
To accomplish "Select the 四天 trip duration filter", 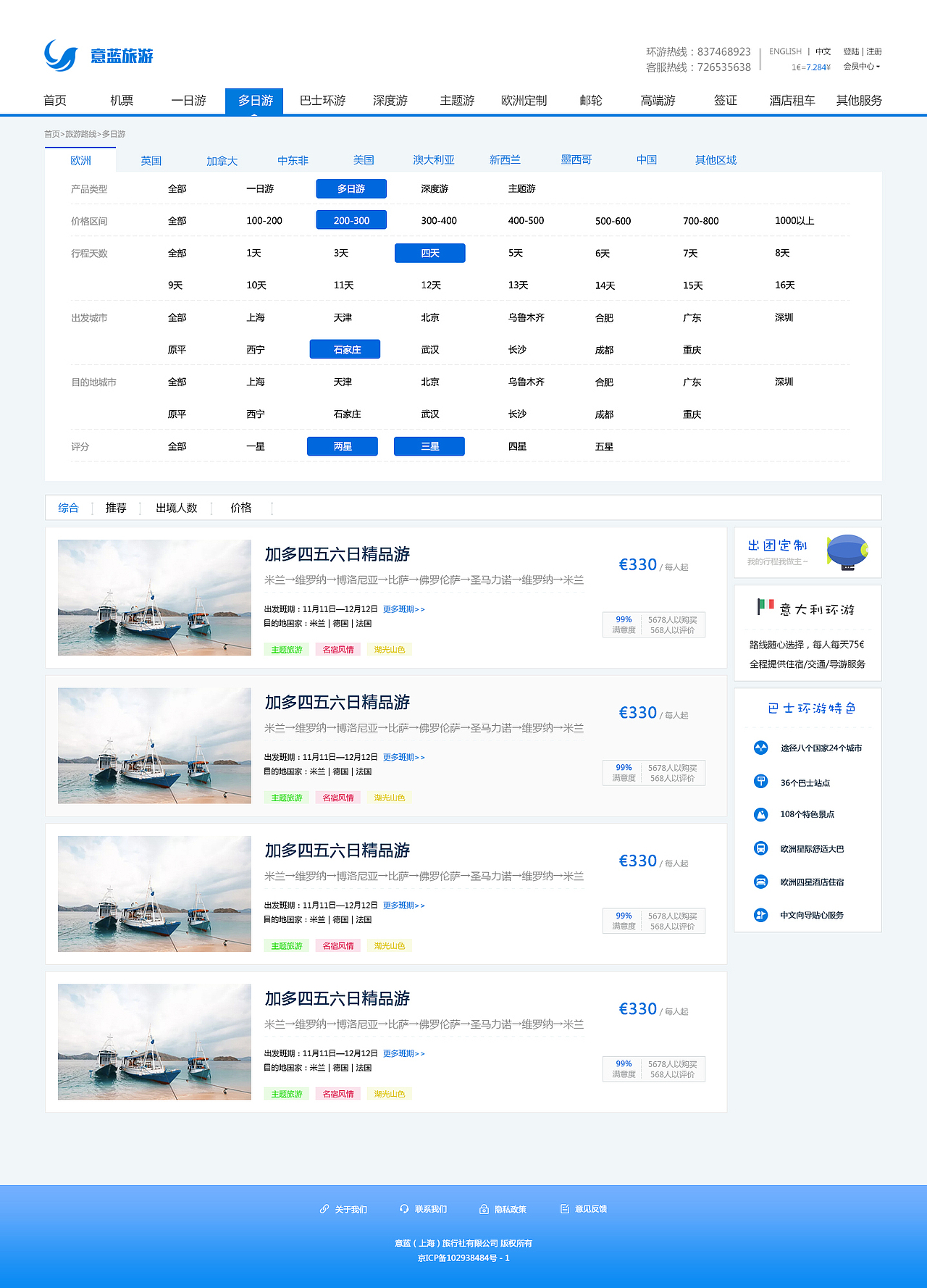I will pyautogui.click(x=430, y=253).
